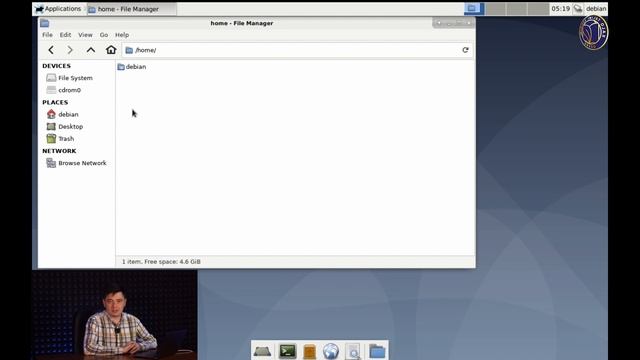Viewport: 640px width, 360px height.
Task: Click the network status icon in the panel
Action: pos(578,9)
